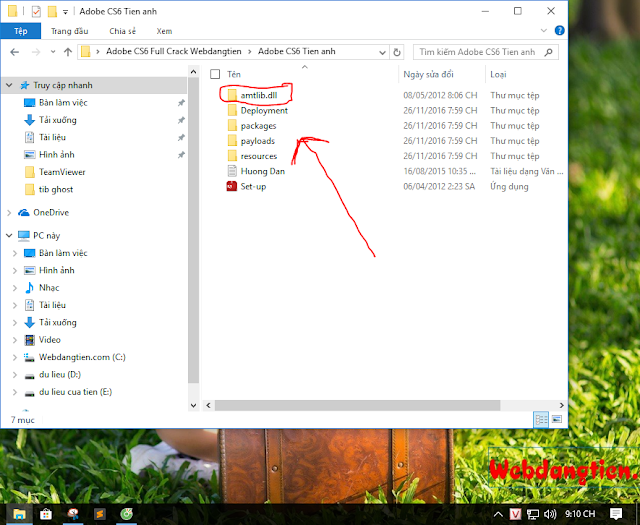Open the Tệp menu tab
The height and width of the screenshot is (525, 640).
tap(20, 31)
